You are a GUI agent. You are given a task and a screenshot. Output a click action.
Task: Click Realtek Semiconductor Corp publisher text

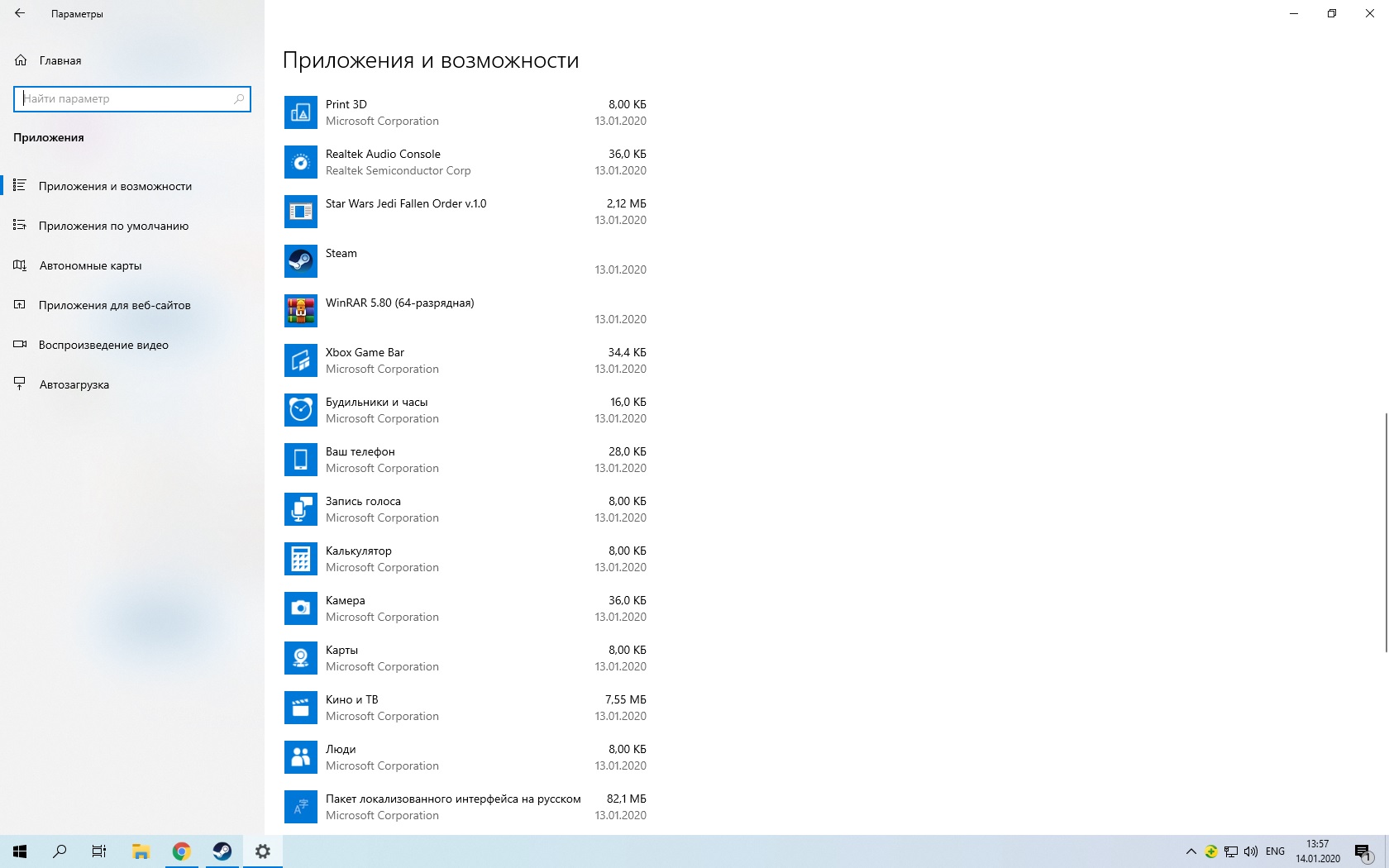[x=398, y=170]
